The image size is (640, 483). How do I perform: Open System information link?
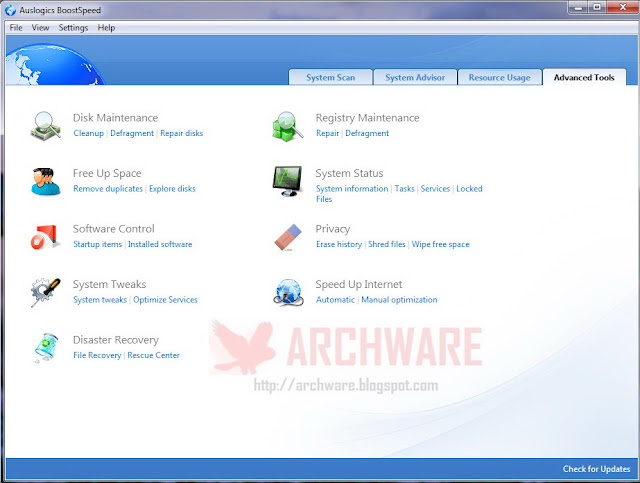pos(352,189)
